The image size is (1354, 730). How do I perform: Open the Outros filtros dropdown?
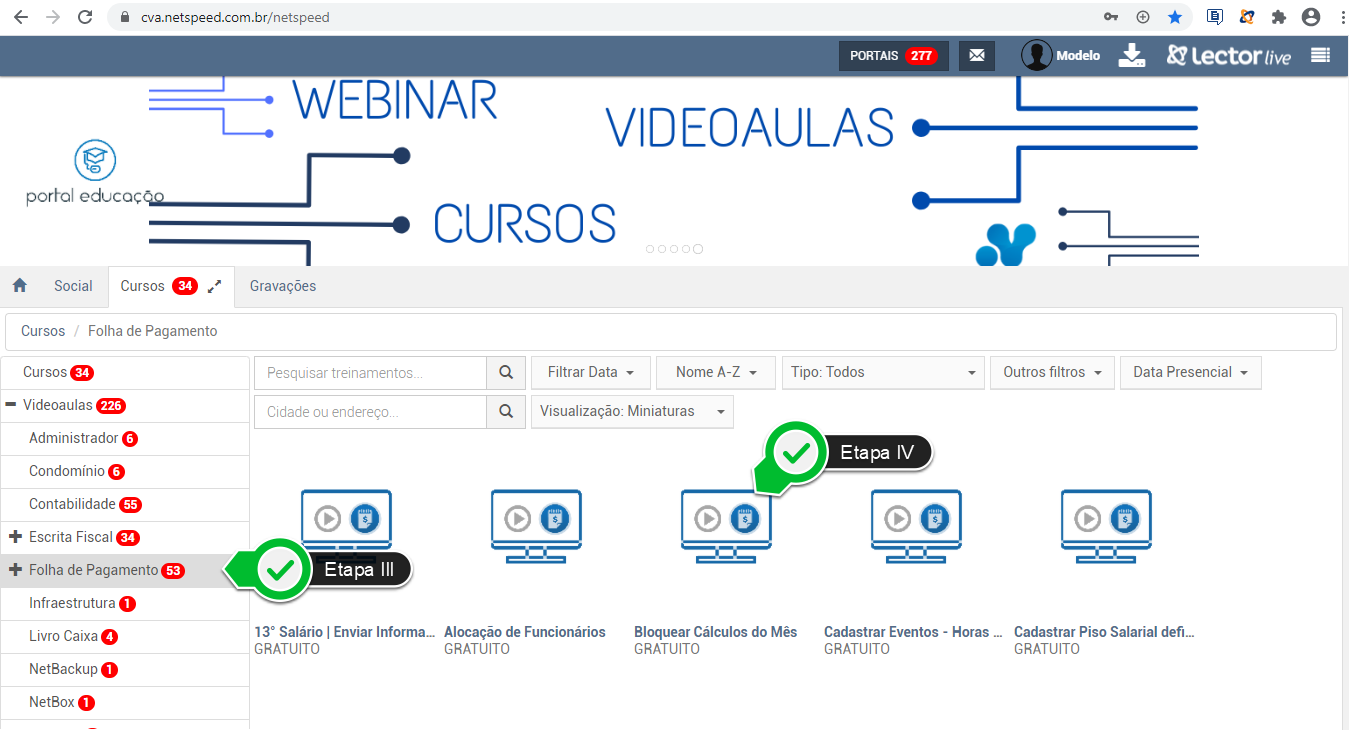[x=1053, y=373]
